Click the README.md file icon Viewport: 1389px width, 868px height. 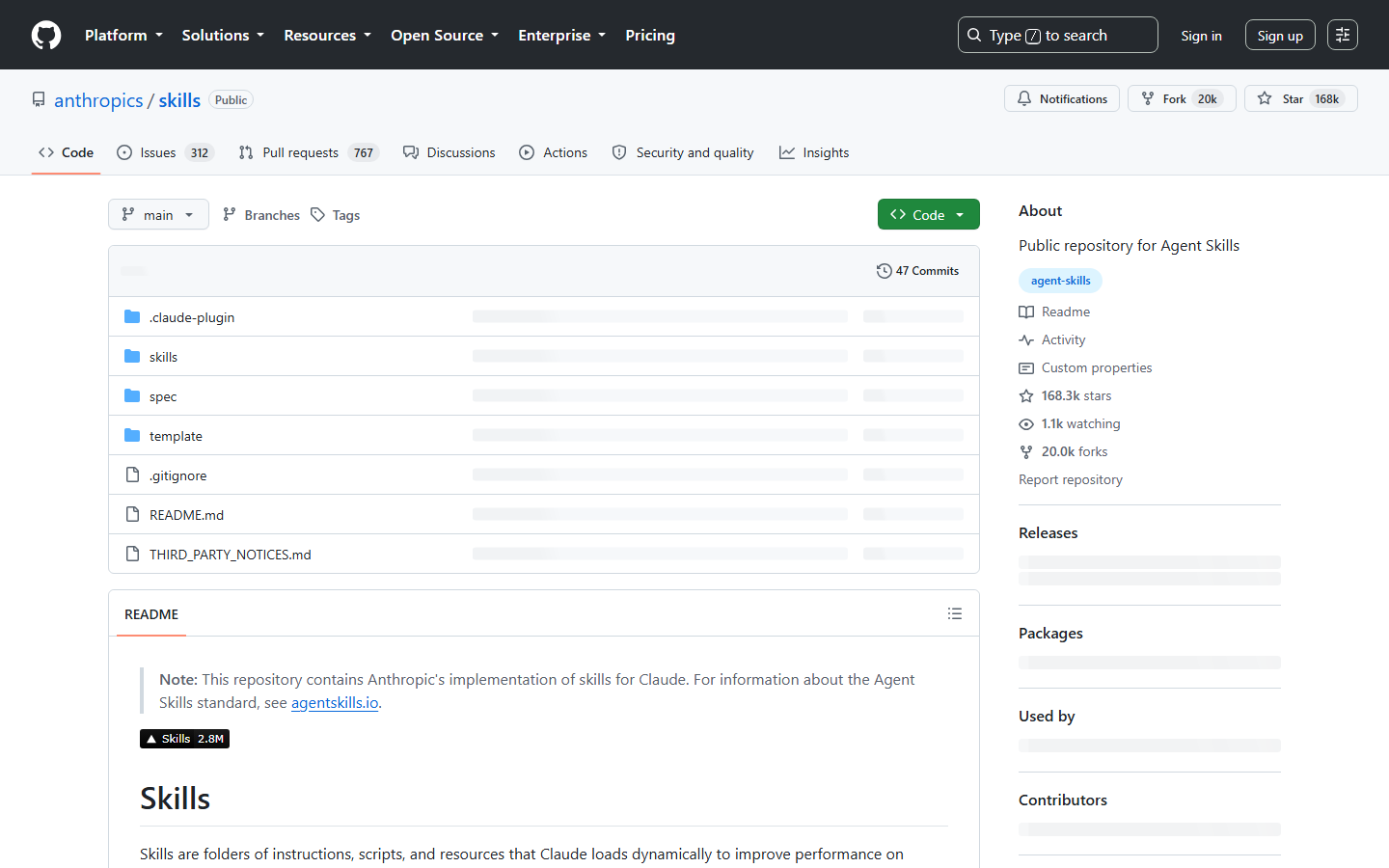coord(132,514)
